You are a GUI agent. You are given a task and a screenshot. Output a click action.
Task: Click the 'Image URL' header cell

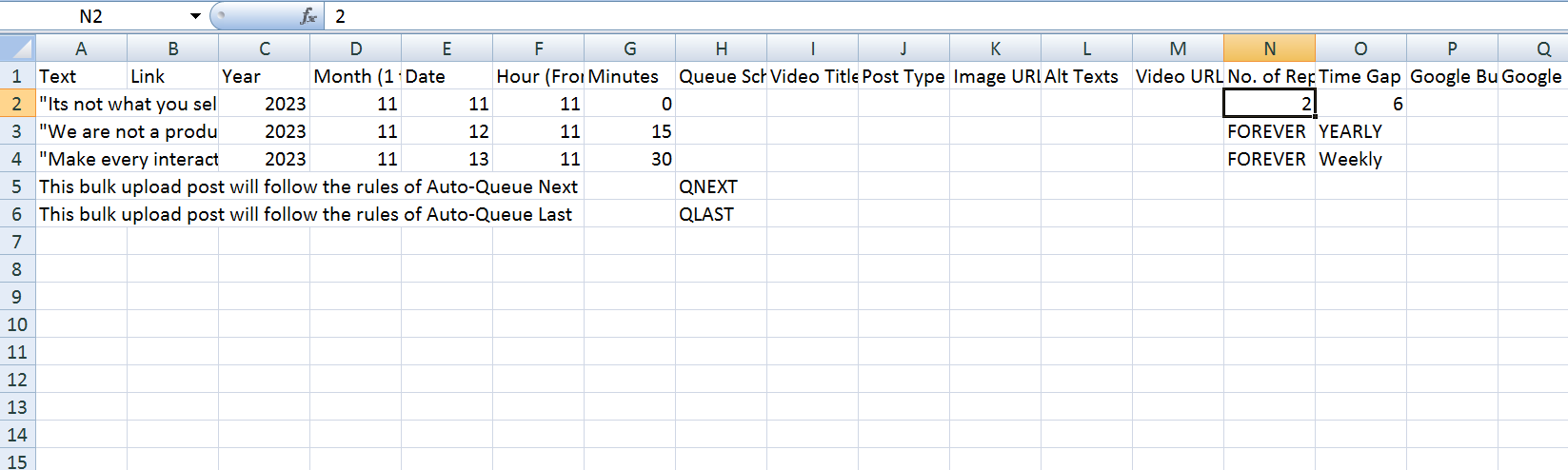tap(995, 76)
